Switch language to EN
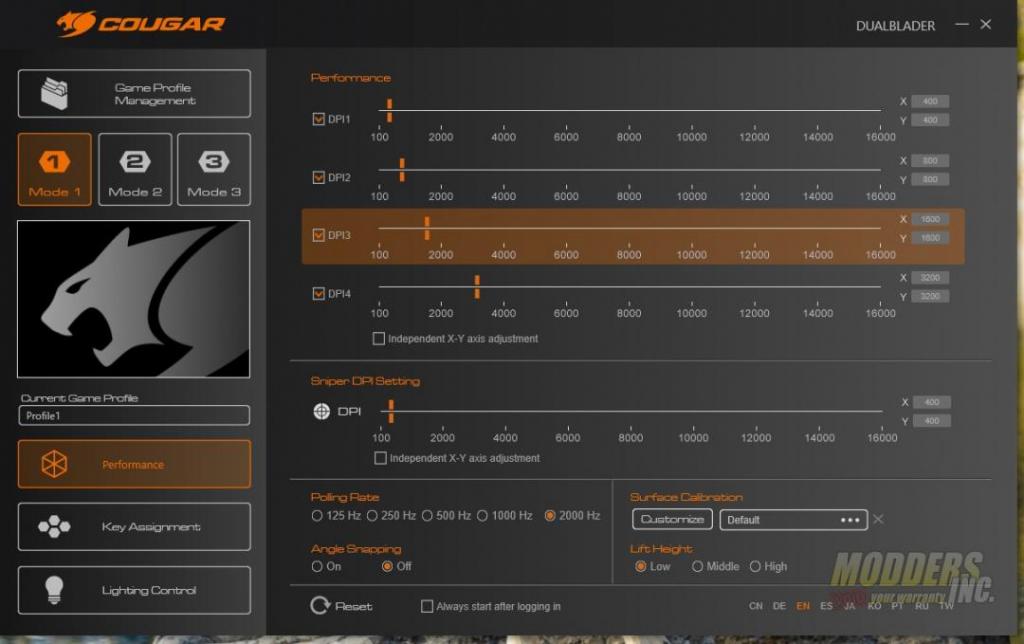Image resolution: width=1024 pixels, height=644 pixels. tap(803, 606)
